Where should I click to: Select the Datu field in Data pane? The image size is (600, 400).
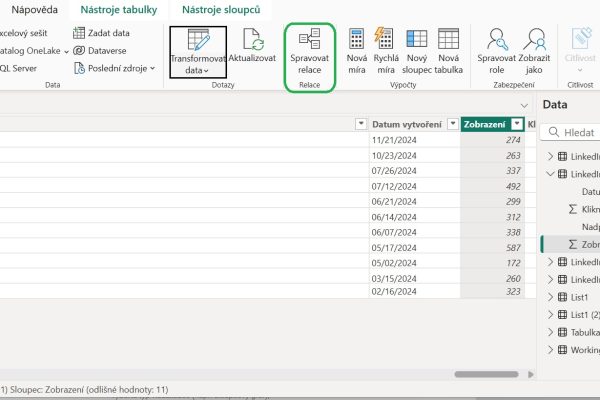click(x=590, y=192)
